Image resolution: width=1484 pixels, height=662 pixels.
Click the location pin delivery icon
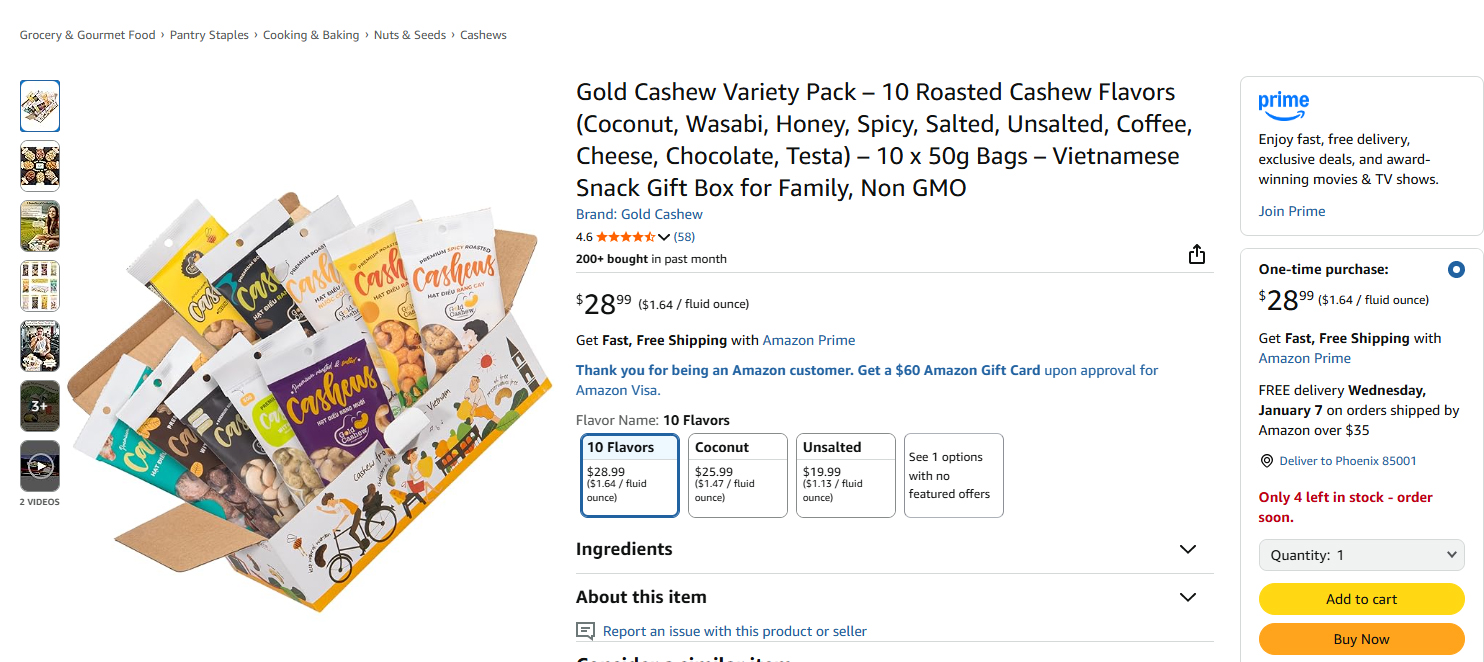tap(1267, 461)
